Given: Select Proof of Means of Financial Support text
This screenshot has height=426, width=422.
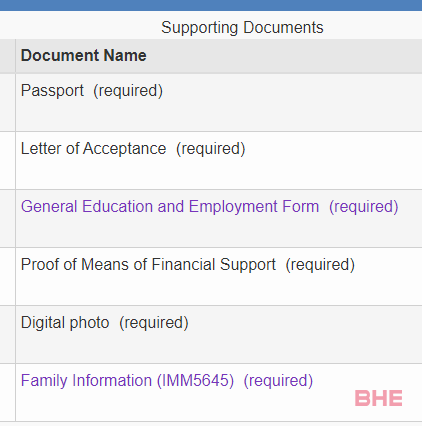Looking at the screenshot, I should (x=148, y=265).
